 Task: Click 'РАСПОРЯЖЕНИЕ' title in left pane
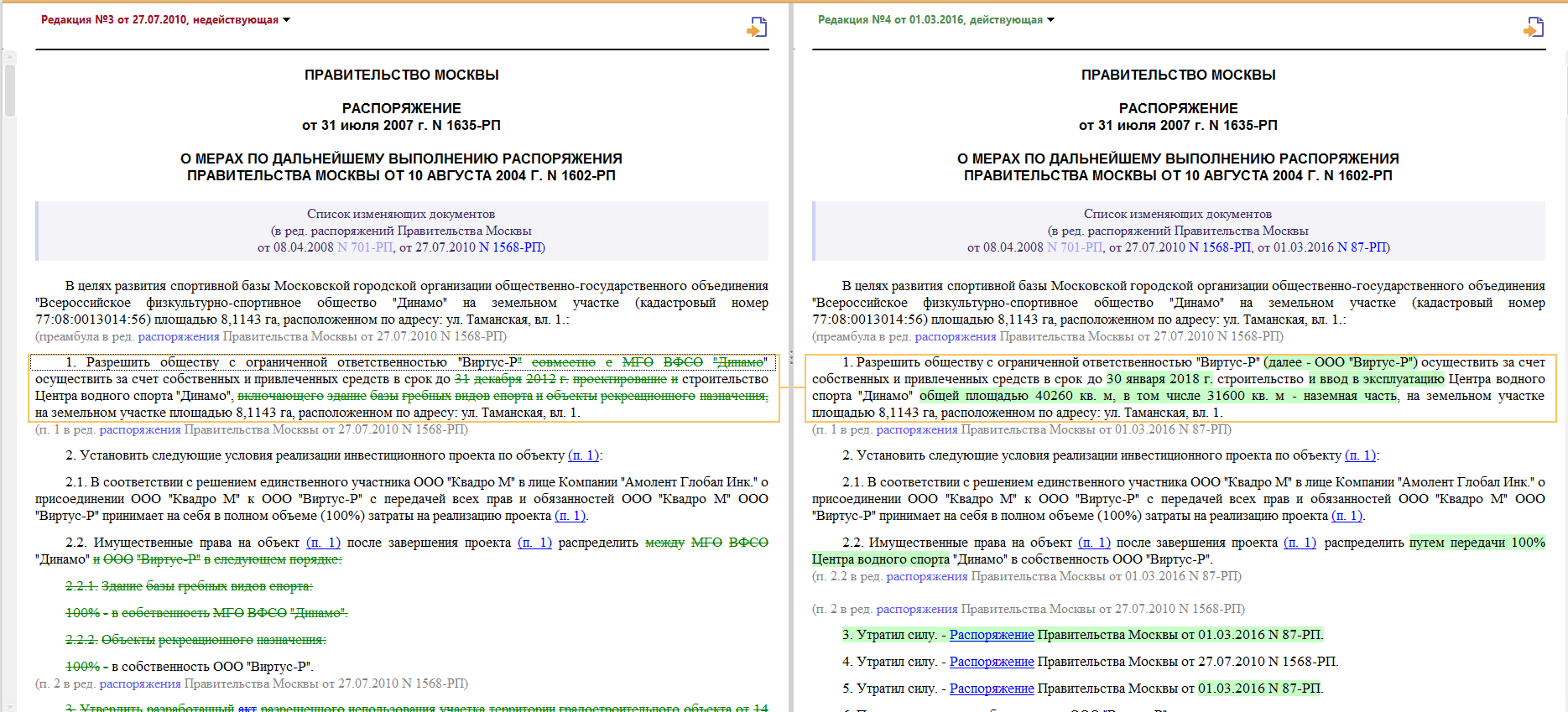coord(402,108)
